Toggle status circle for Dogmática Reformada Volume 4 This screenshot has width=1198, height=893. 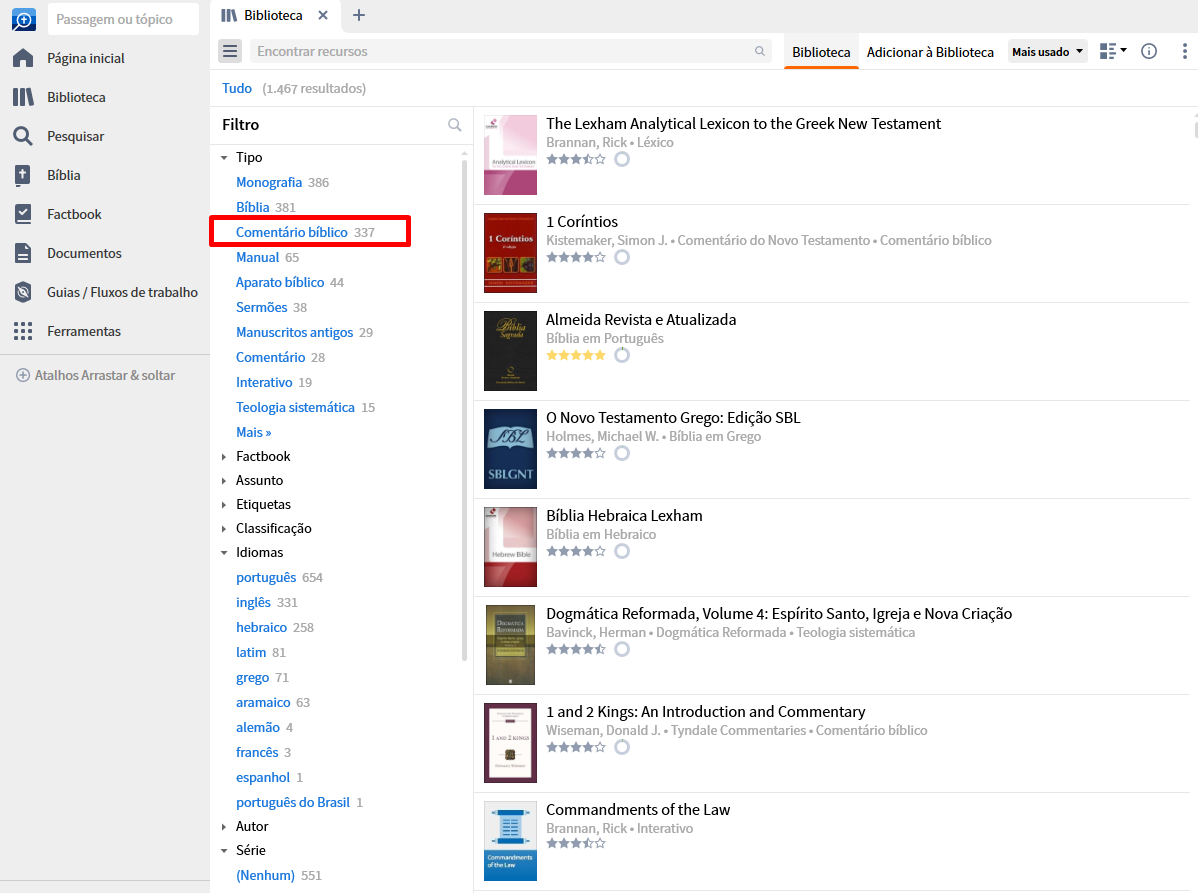(622, 649)
